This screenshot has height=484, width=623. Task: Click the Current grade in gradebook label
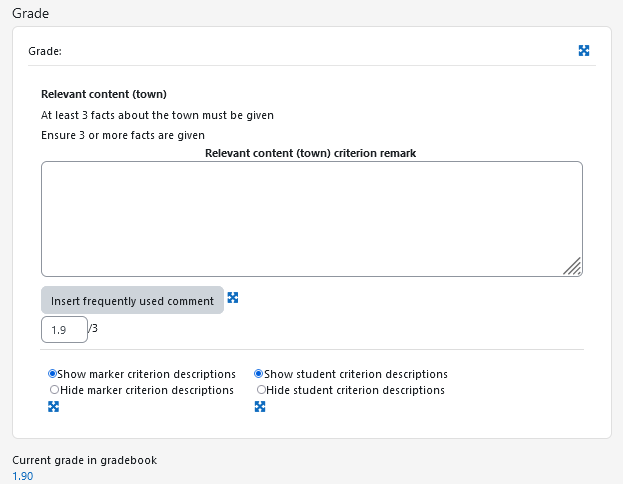coord(85,460)
